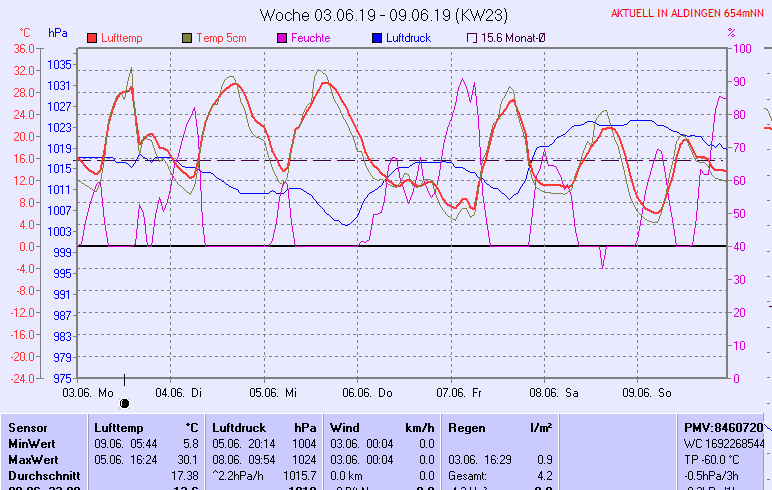Click the red Lufttemp legend swatch
Image resolution: width=772 pixels, height=490 pixels.
[x=93, y=38]
